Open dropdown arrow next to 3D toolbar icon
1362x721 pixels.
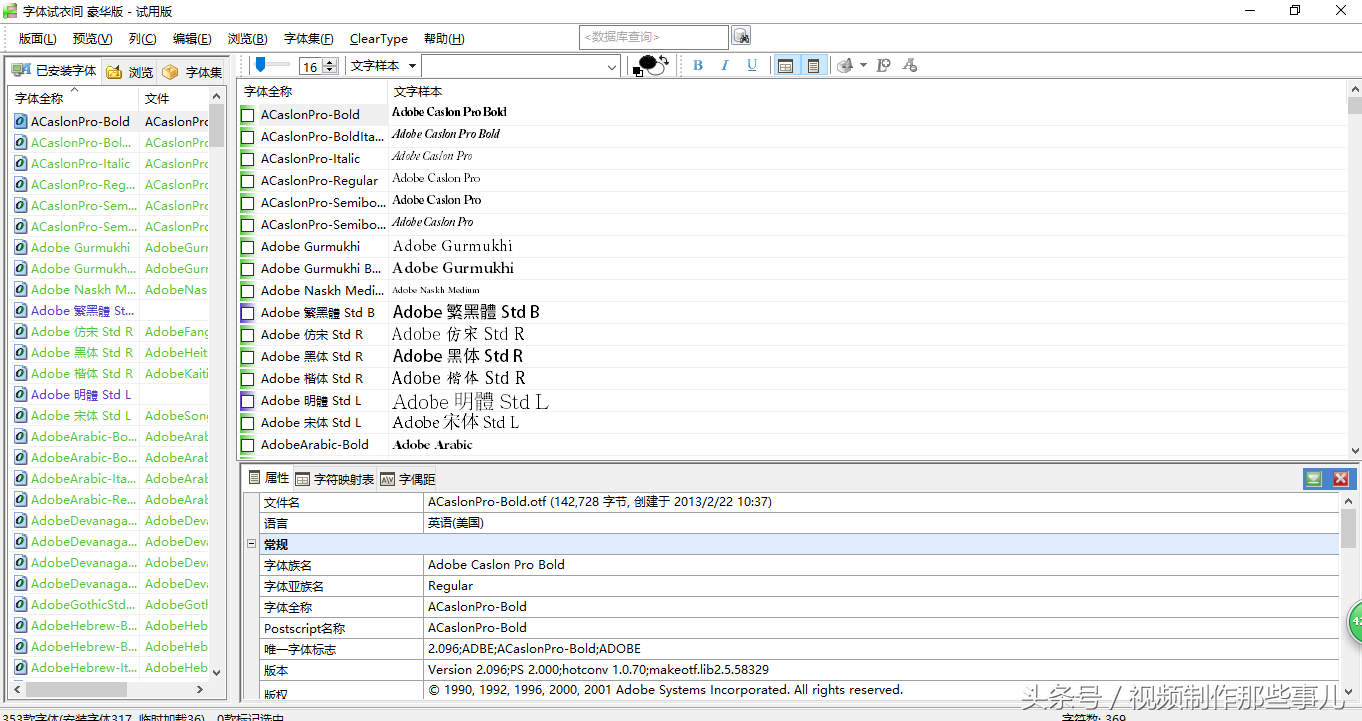point(863,66)
